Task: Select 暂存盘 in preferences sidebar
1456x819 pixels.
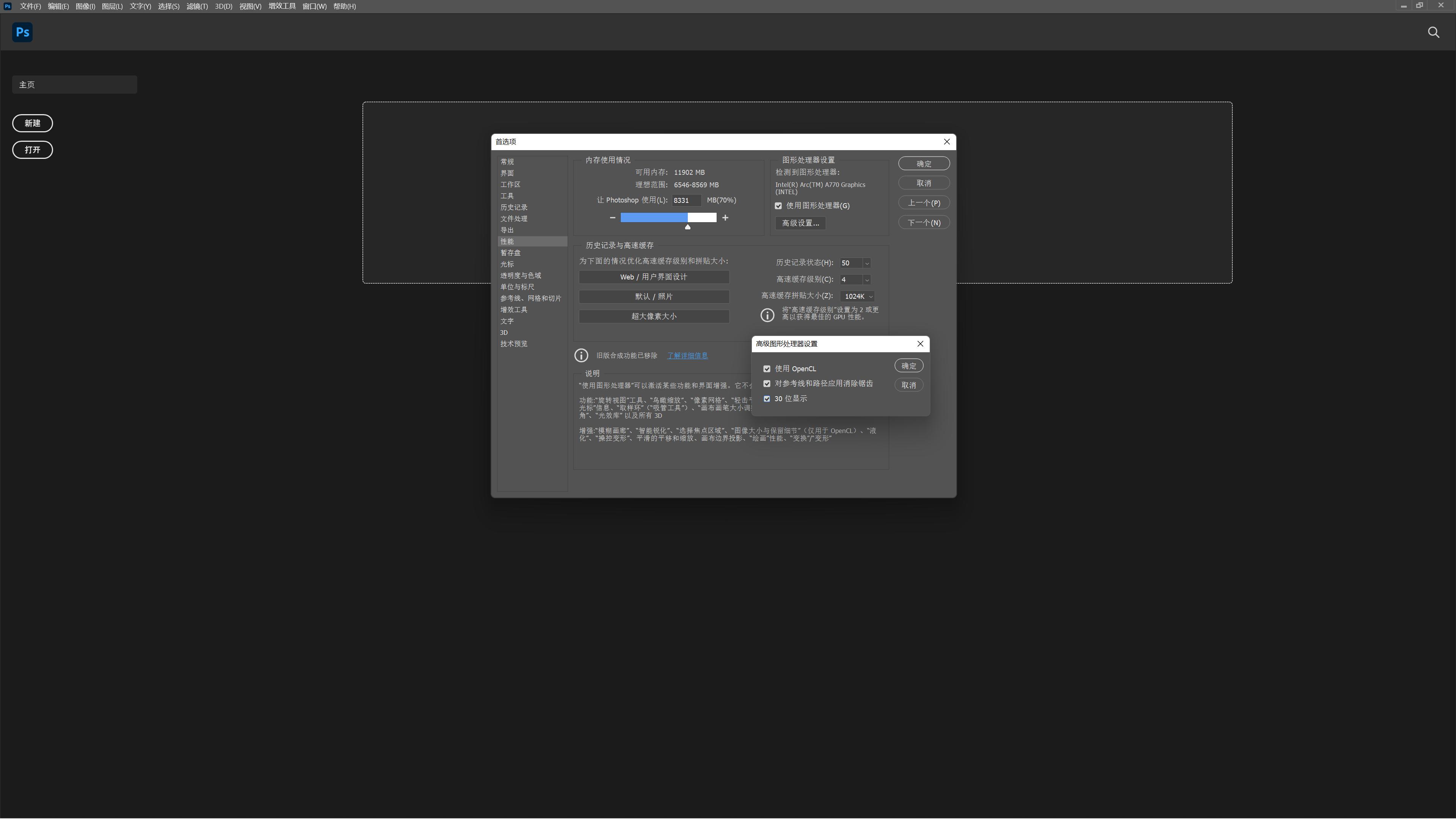Action: [510, 253]
